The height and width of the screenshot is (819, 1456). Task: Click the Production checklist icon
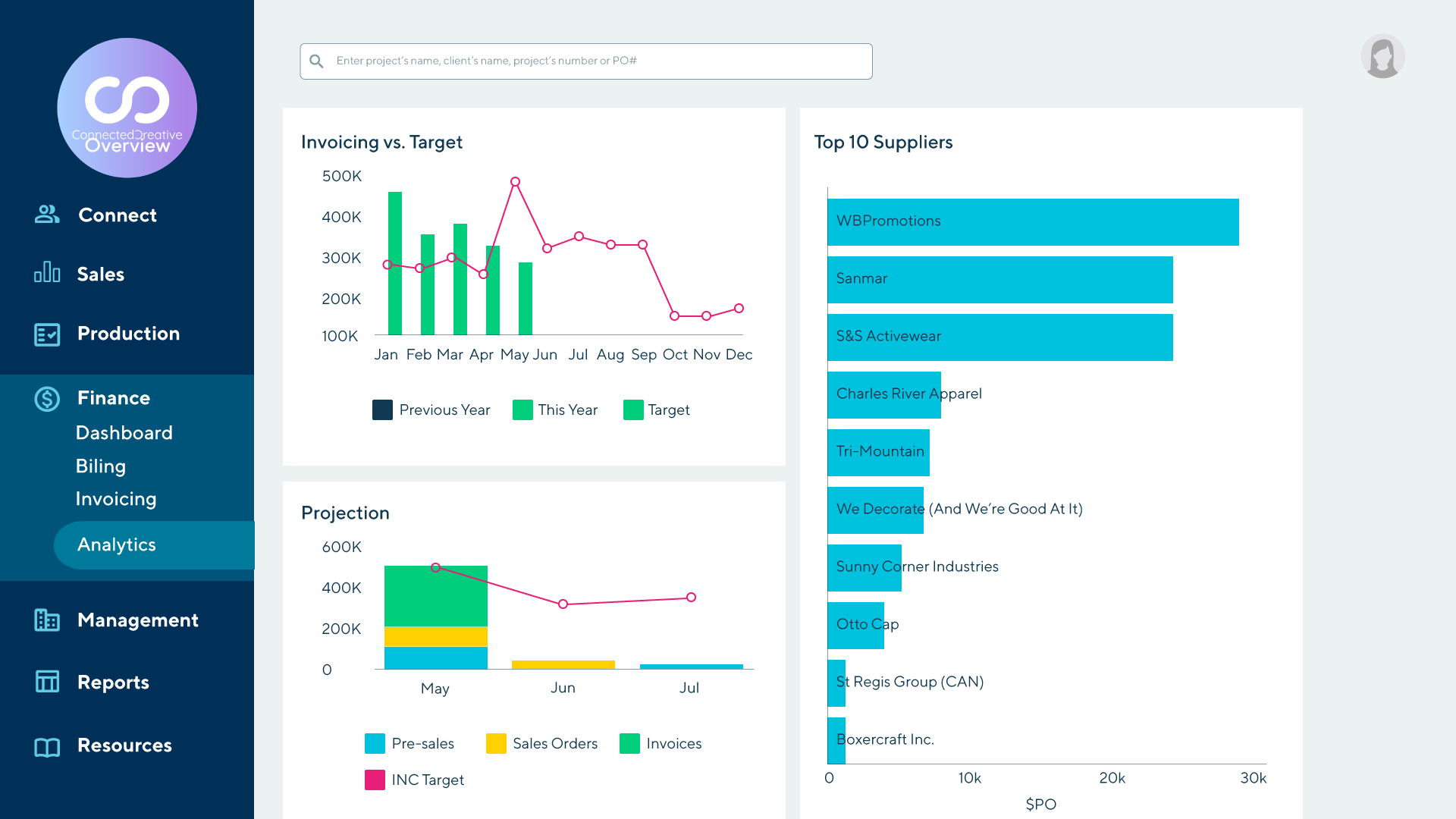pos(47,334)
